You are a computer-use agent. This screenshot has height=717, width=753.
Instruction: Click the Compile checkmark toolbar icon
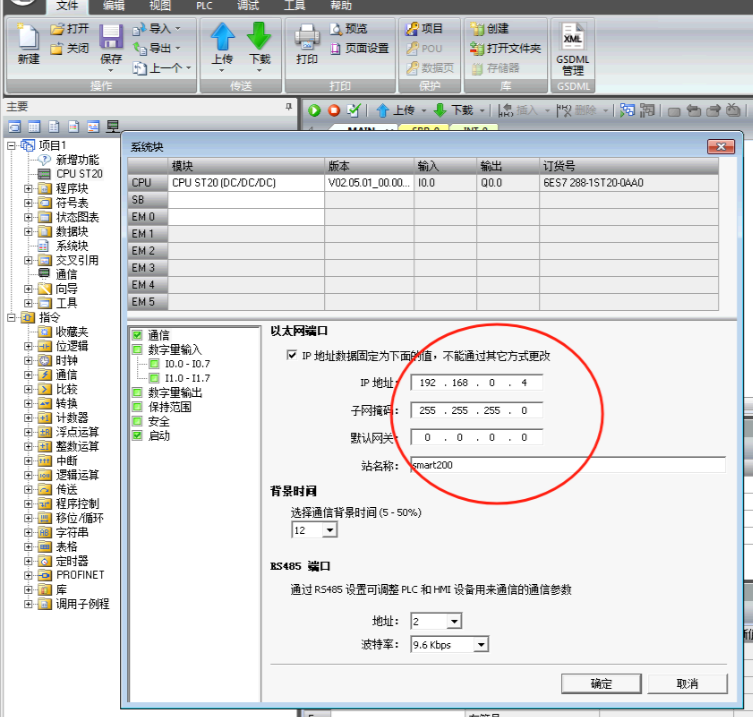[x=353, y=110]
